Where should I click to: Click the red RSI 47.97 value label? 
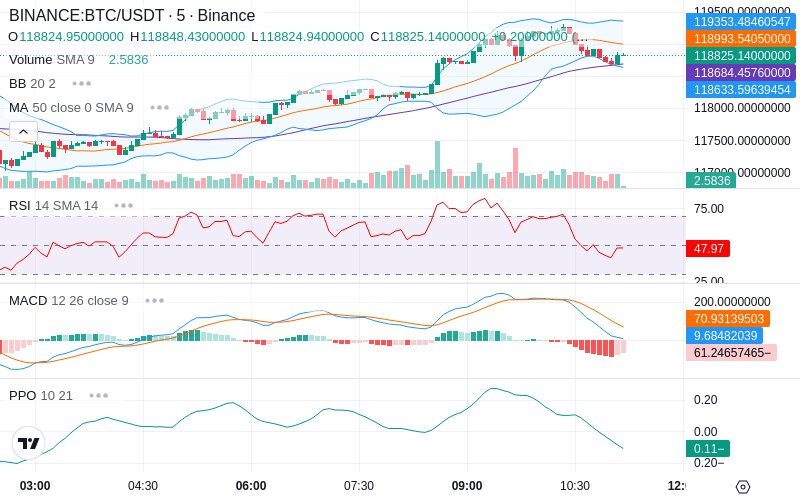point(708,248)
